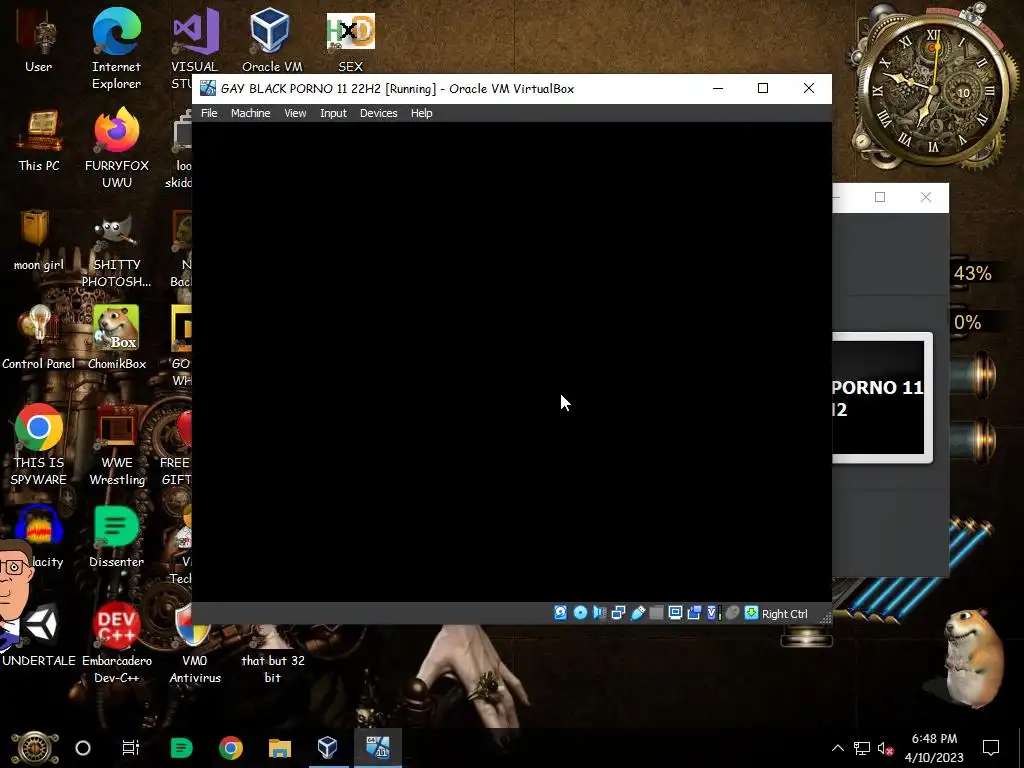Select the Oracle VM desktop shortcut
1024x768 pixels.
click(272, 40)
